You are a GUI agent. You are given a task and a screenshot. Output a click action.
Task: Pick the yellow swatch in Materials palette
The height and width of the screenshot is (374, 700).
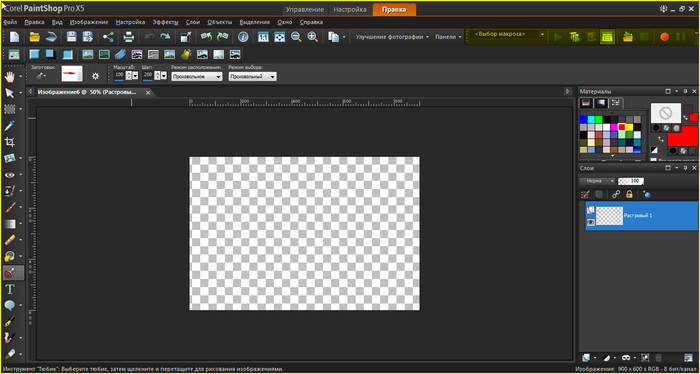(x=629, y=127)
